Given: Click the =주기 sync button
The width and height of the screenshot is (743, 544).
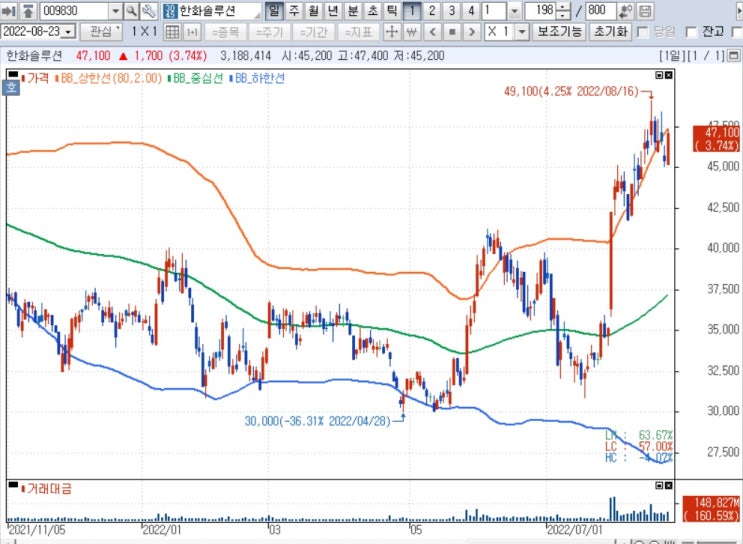Looking at the screenshot, I should [x=269, y=32].
